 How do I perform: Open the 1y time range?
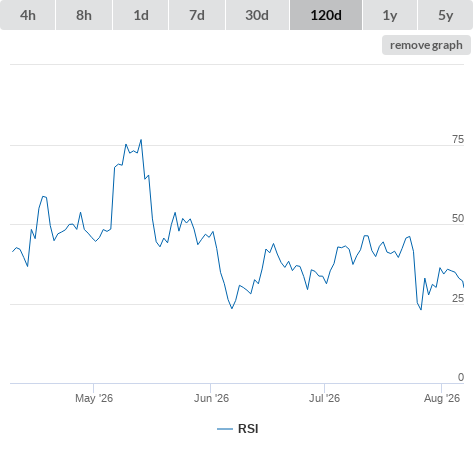(x=390, y=15)
